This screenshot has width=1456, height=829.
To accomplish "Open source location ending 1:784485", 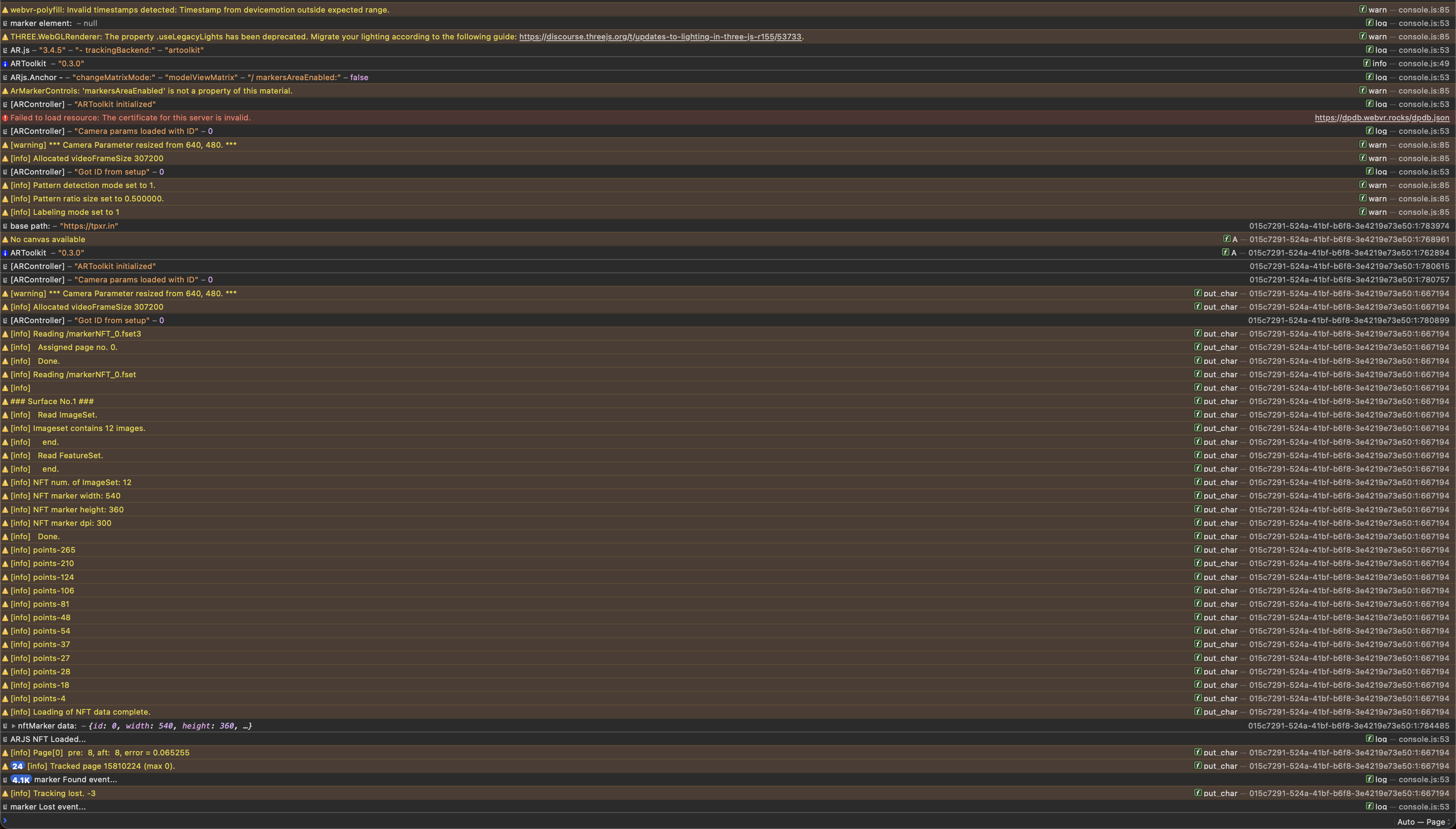I will (x=1349, y=726).
